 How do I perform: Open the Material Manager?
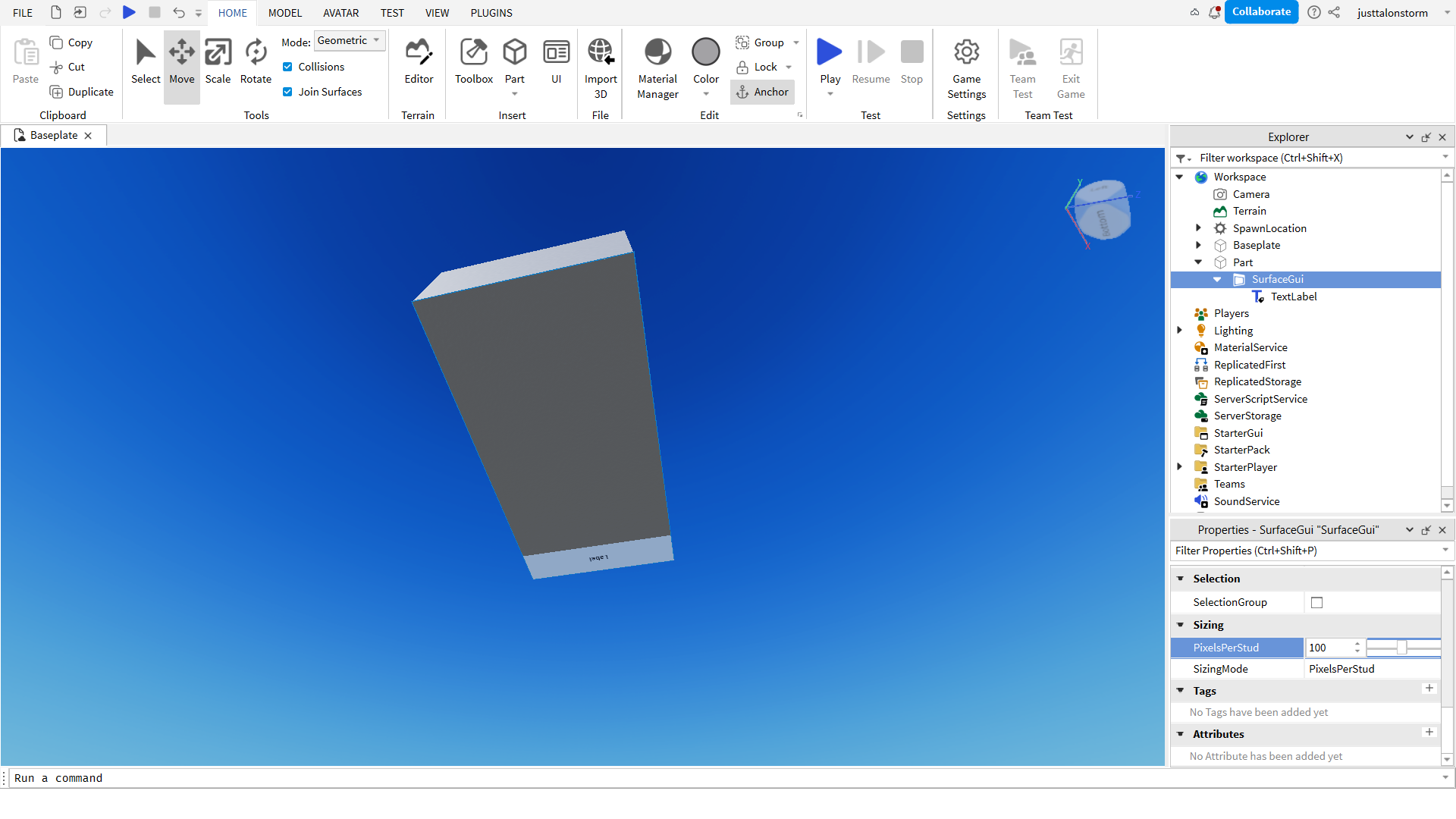click(657, 67)
